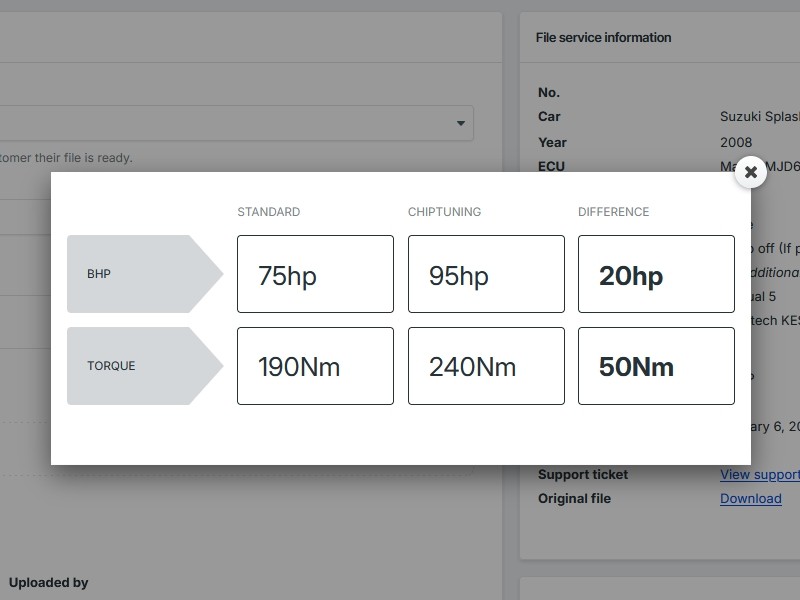Click the Original file label
This screenshot has width=800, height=600.
pyautogui.click(x=574, y=498)
